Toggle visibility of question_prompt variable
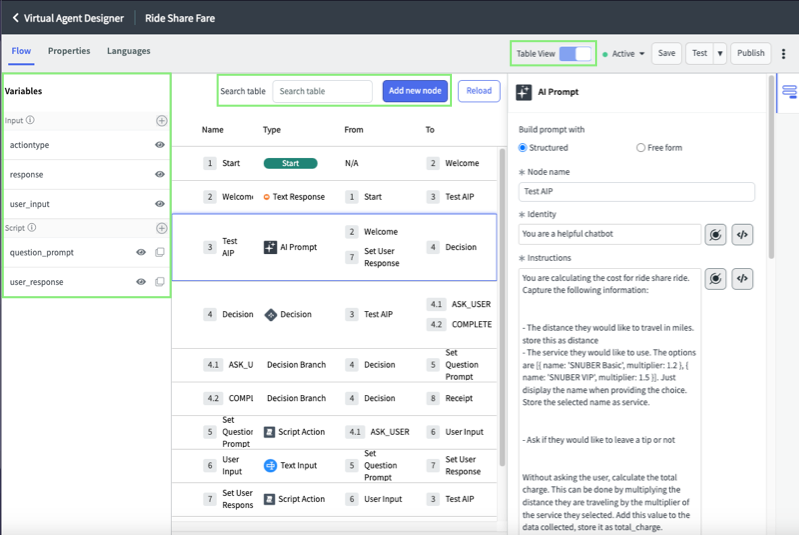 click(x=141, y=252)
